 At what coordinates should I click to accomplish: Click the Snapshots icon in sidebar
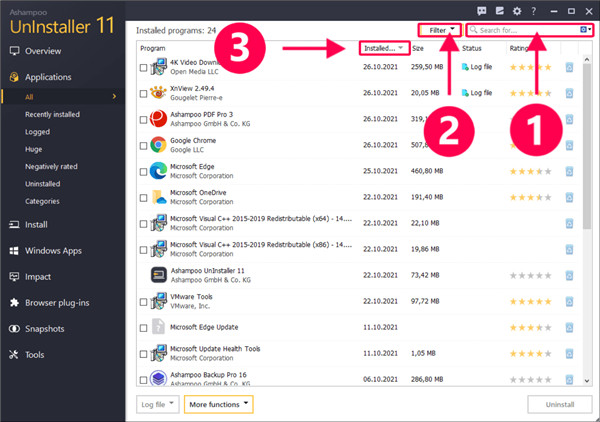(14, 329)
